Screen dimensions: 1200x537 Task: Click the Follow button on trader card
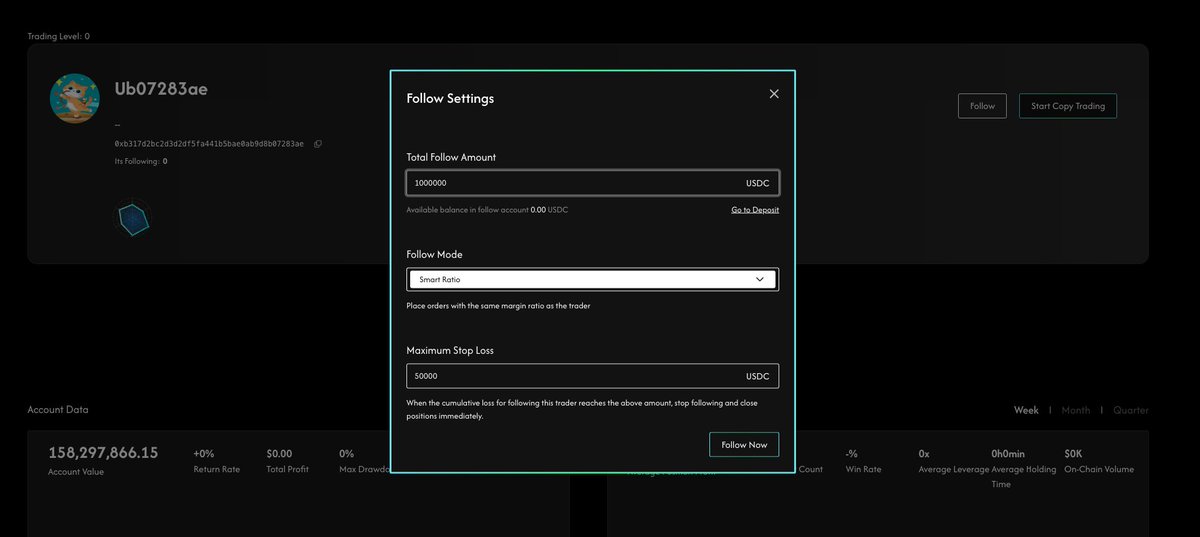[982, 106]
